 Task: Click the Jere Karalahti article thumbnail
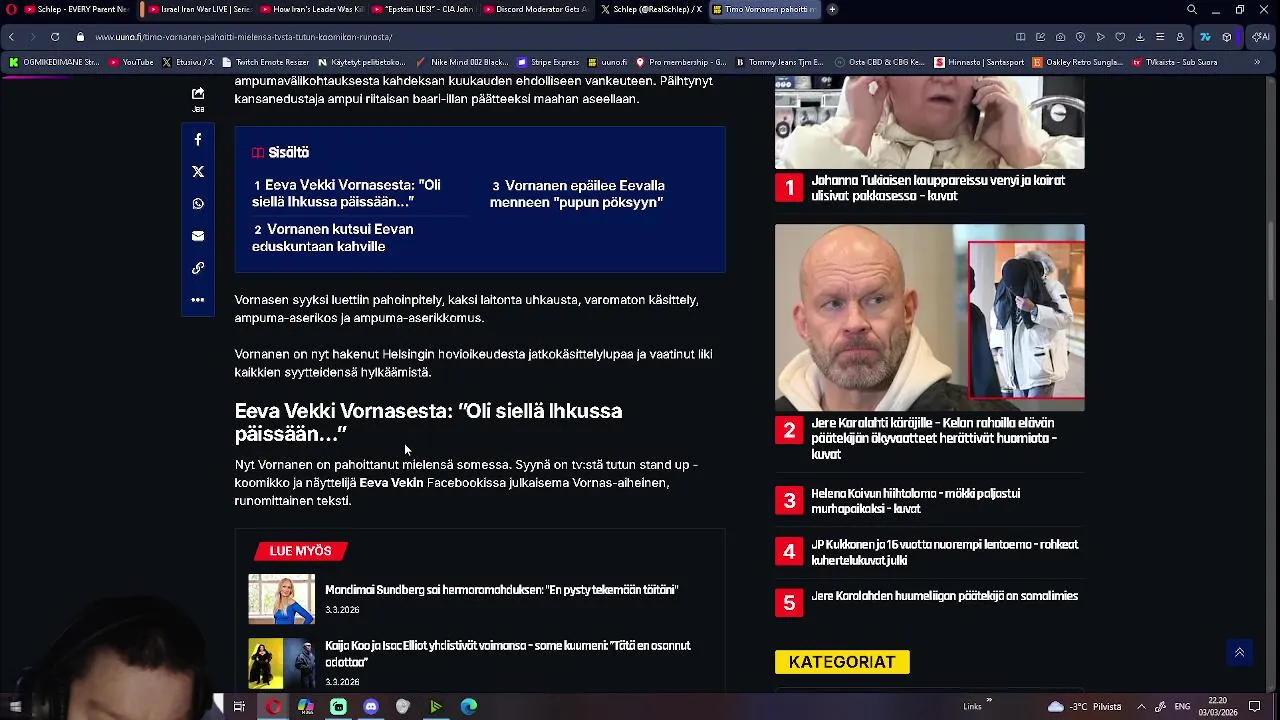(x=929, y=317)
